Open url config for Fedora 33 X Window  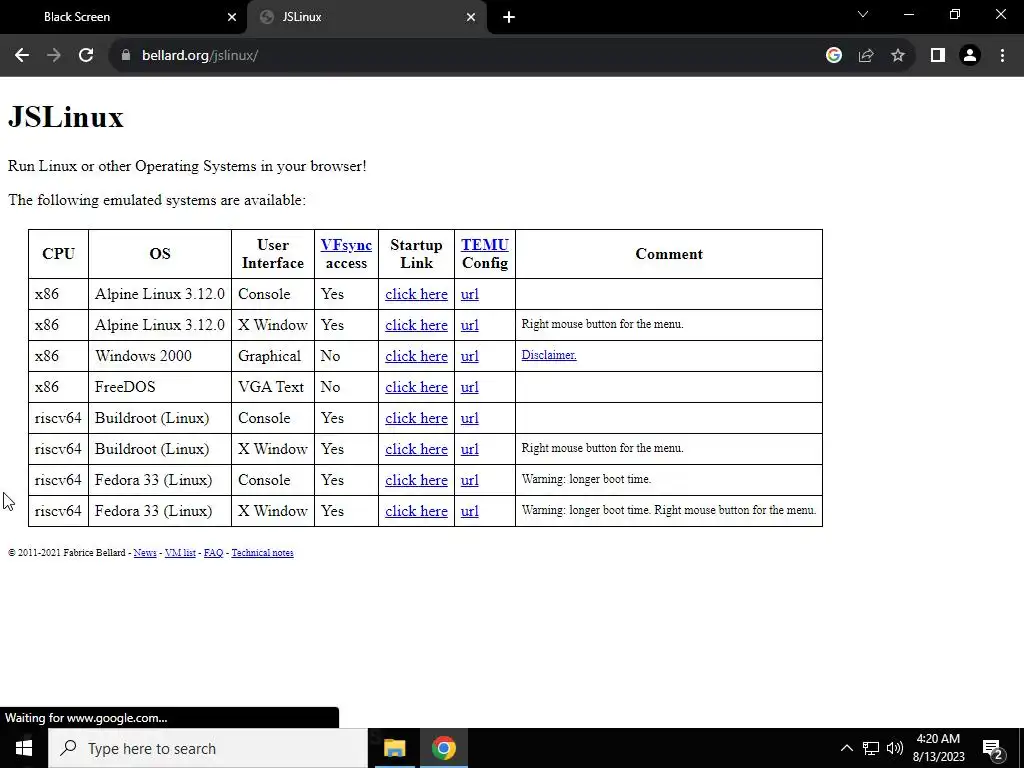pyautogui.click(x=470, y=511)
